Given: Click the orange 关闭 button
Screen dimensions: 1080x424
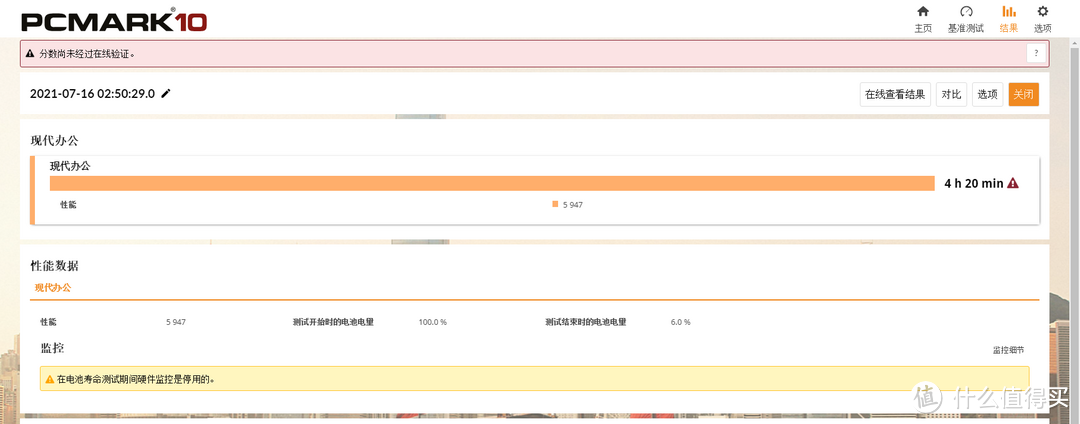Looking at the screenshot, I should click(x=1024, y=94).
